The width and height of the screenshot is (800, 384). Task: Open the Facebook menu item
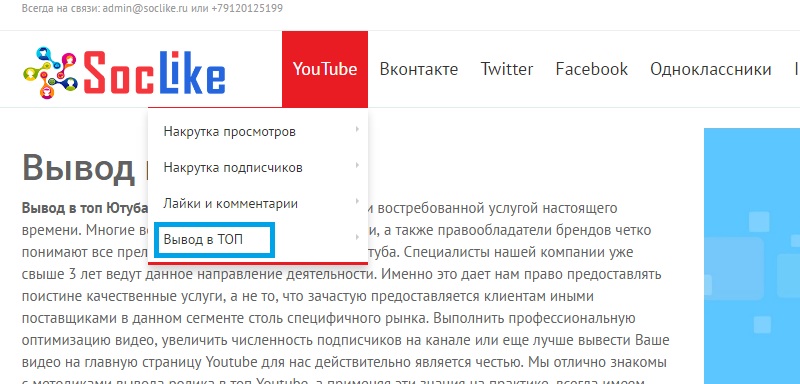tap(592, 69)
